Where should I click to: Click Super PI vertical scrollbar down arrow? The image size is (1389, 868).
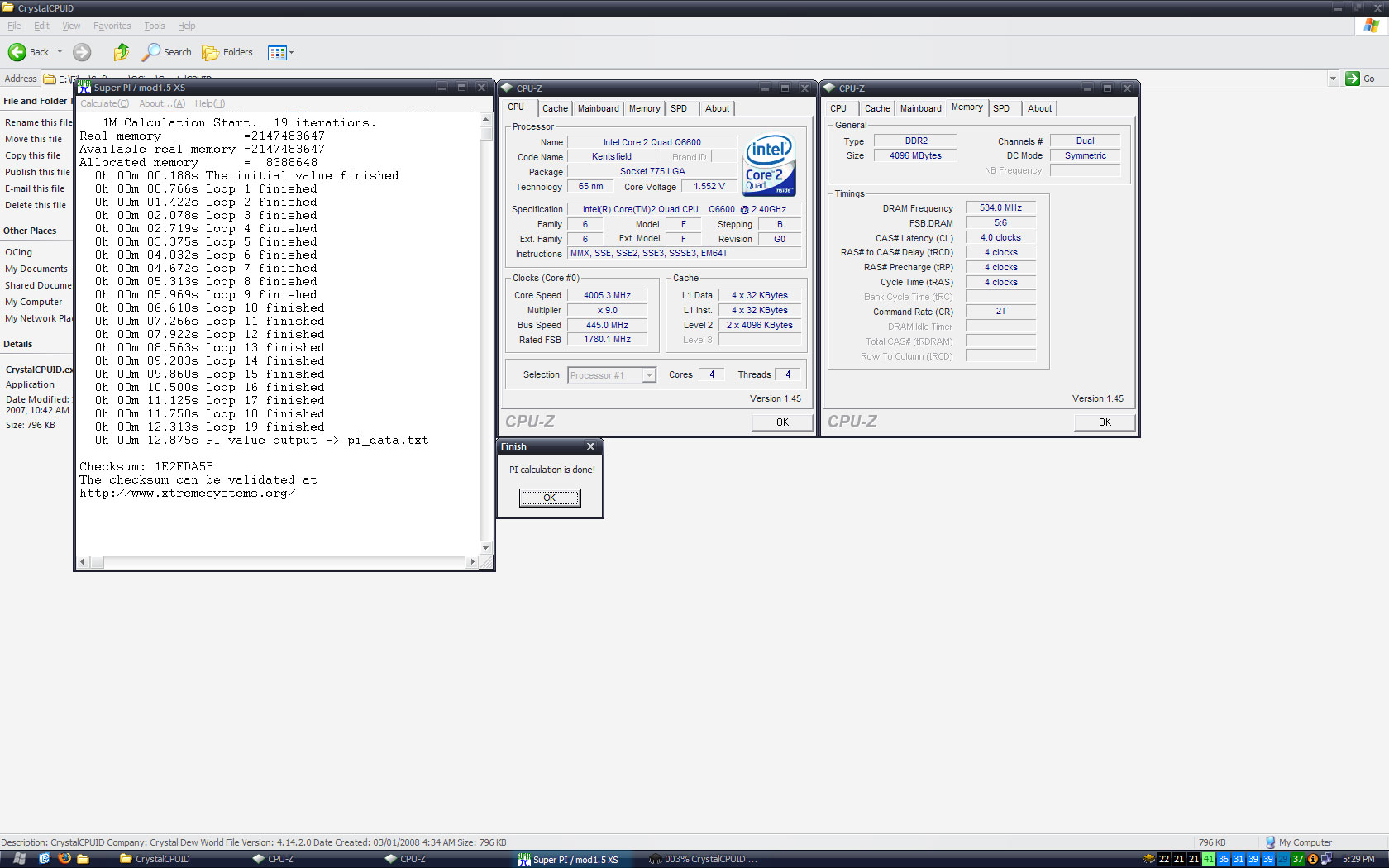(x=486, y=548)
